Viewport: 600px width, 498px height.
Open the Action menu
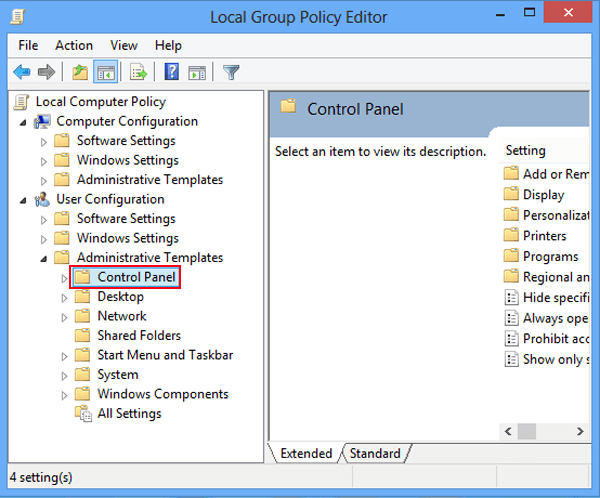74,46
